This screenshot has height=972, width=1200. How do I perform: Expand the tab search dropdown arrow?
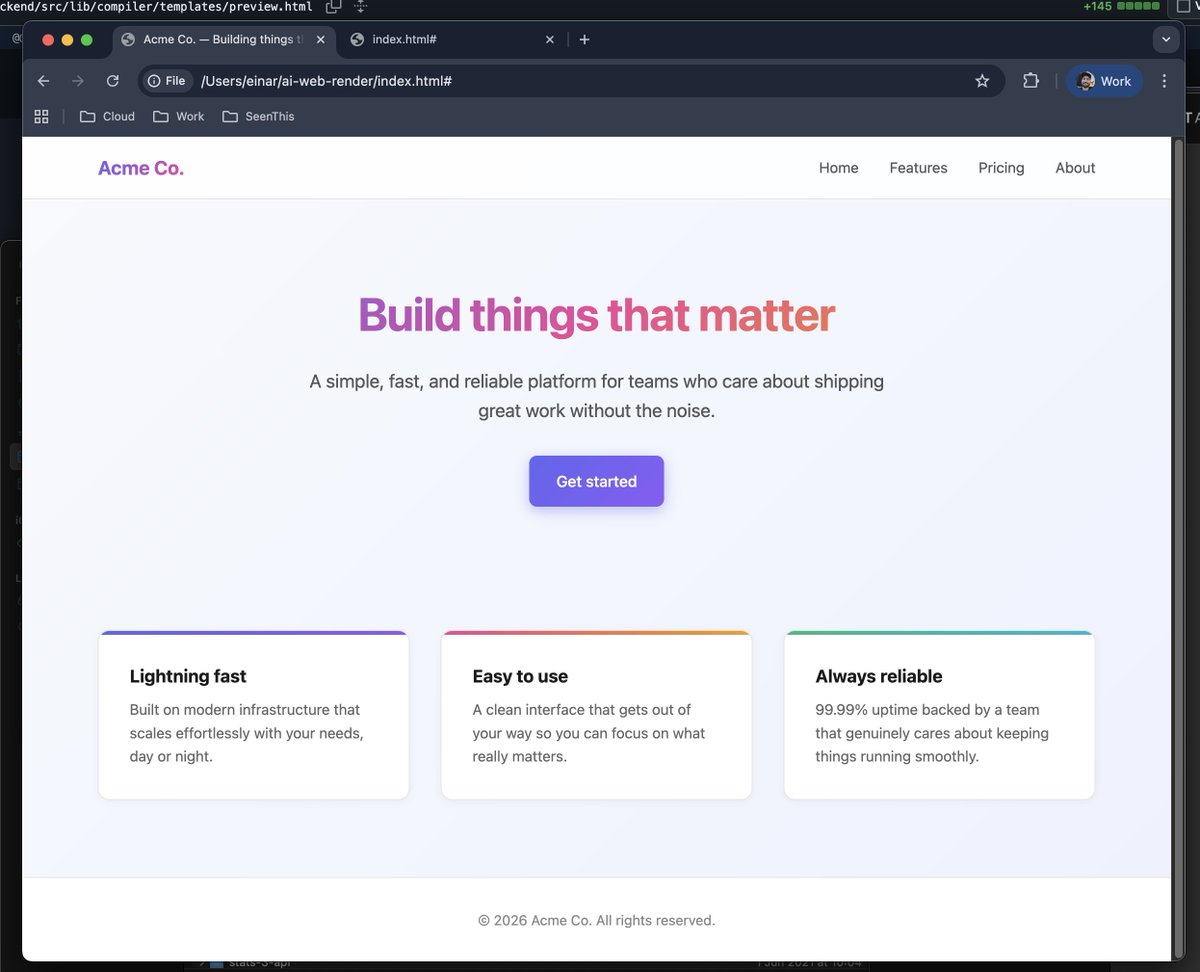(x=1166, y=40)
